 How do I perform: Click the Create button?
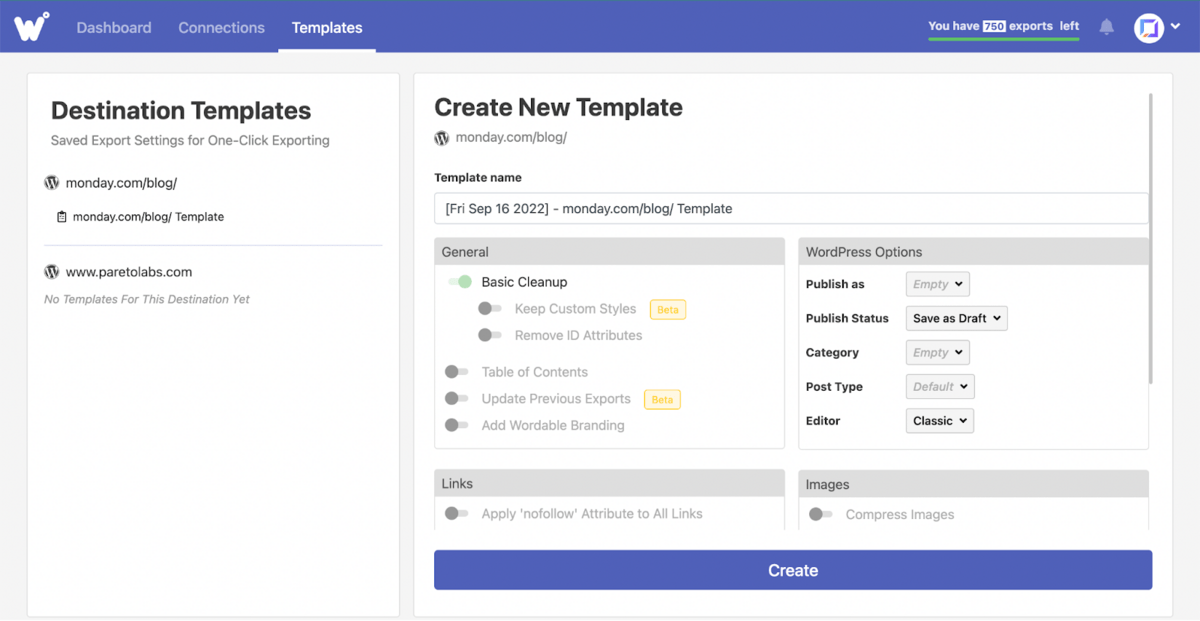tap(792, 570)
